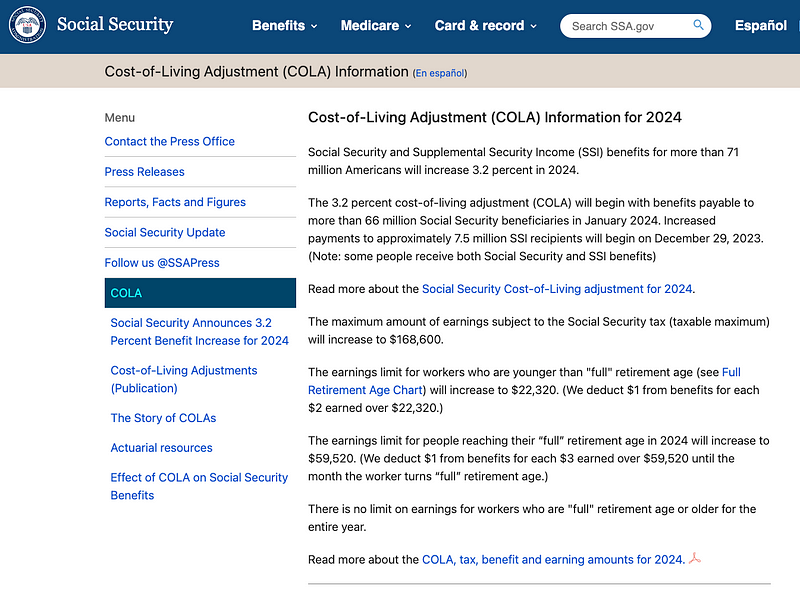Open Contact the Press Office menu link
The width and height of the screenshot is (800, 589).
pyautogui.click(x=169, y=141)
